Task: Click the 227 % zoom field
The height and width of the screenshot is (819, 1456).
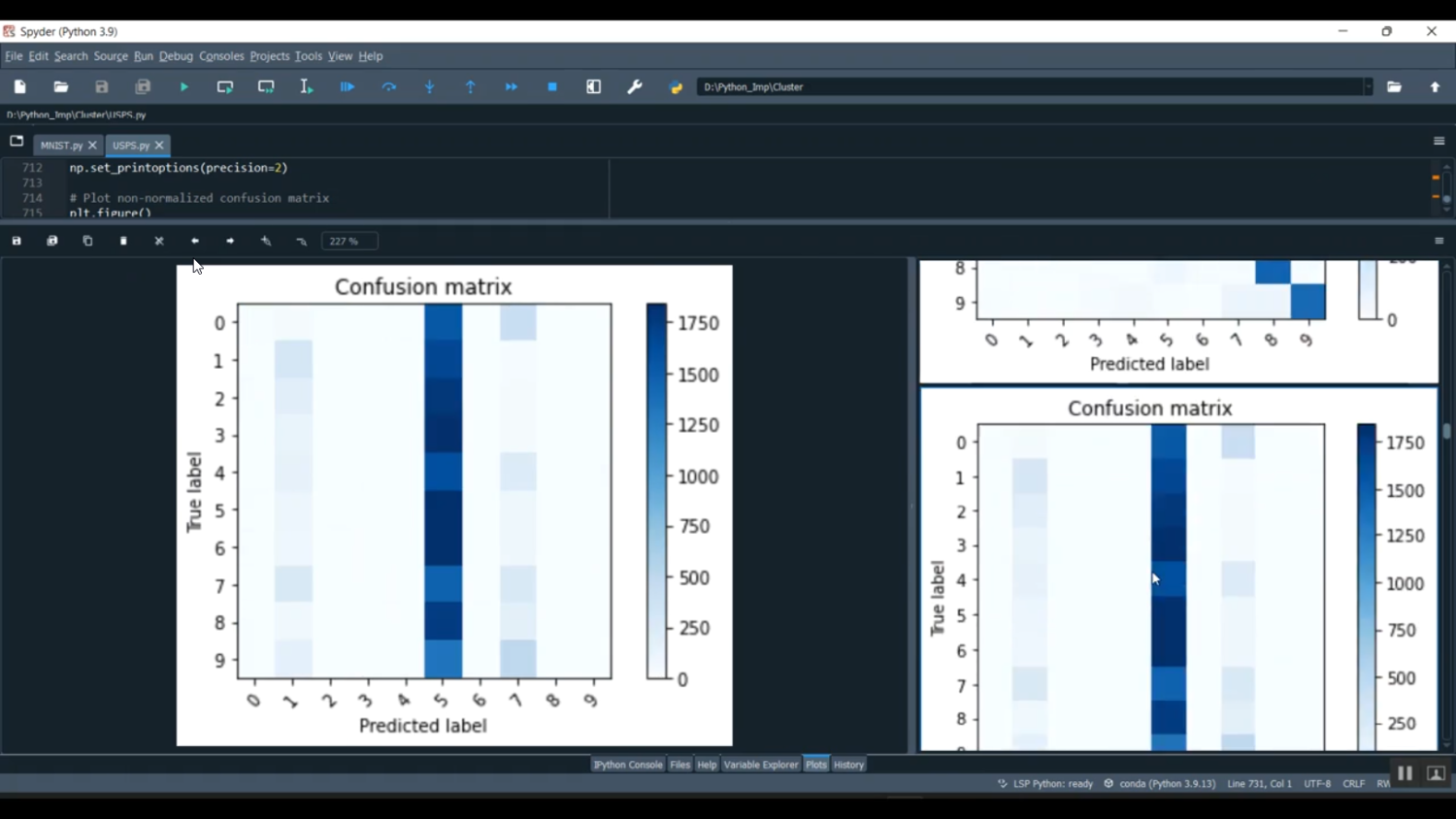Action: (349, 241)
